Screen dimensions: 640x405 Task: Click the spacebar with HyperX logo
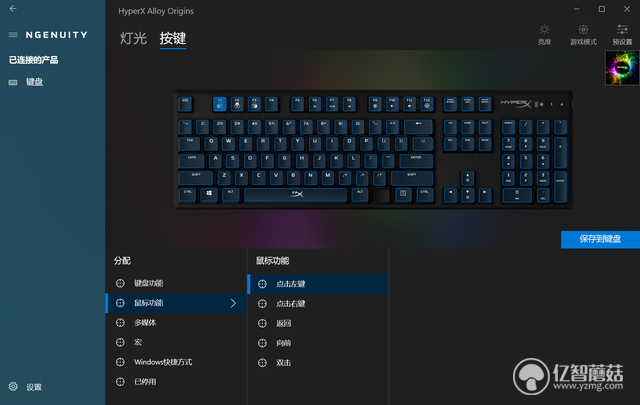296,194
